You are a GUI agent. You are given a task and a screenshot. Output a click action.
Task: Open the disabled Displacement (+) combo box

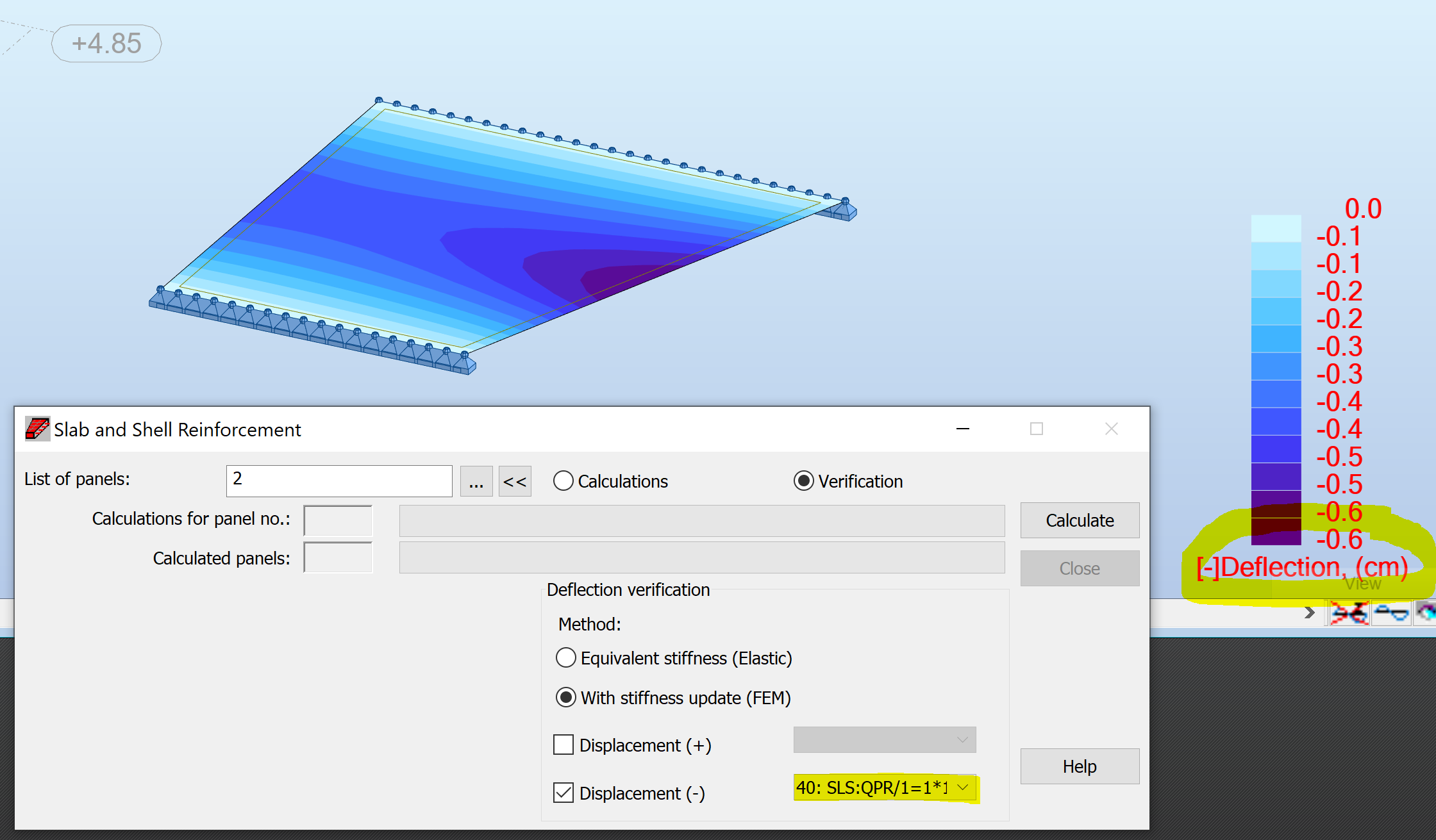pyautogui.click(x=885, y=740)
